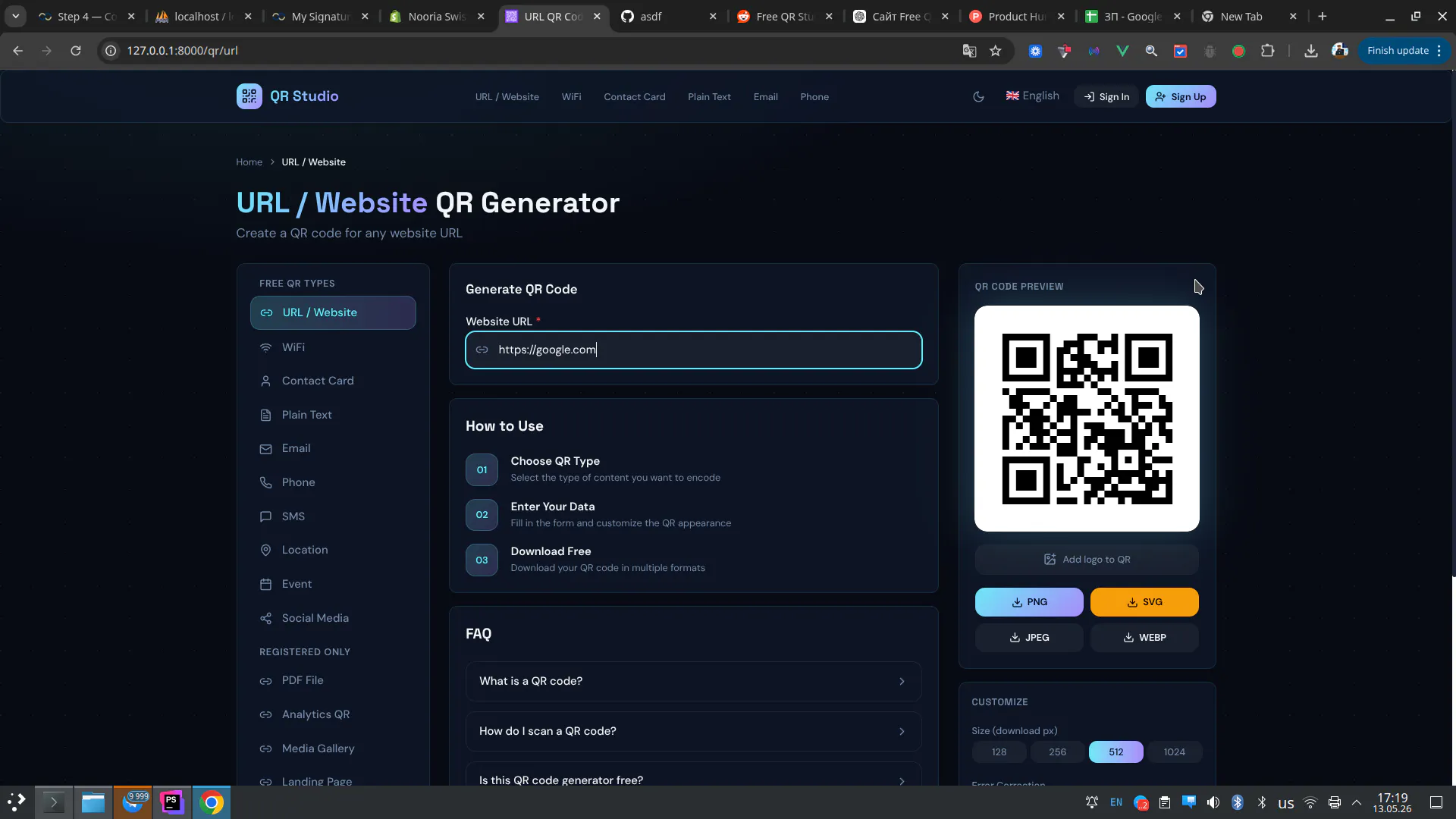Screen dimensions: 1456x819
Task: Open the Analytics QR link icon
Action: pos(265,715)
